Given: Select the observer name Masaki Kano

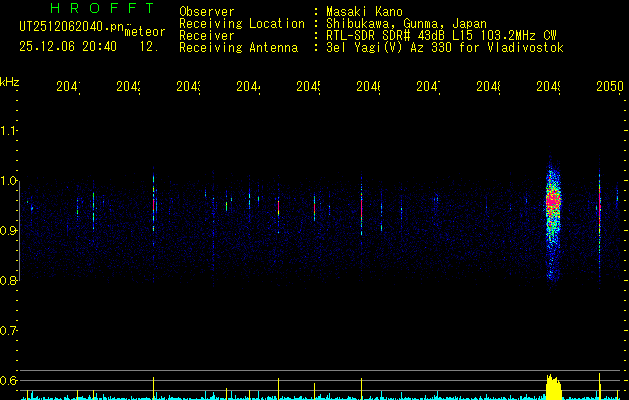Looking at the screenshot, I should tap(364, 12).
